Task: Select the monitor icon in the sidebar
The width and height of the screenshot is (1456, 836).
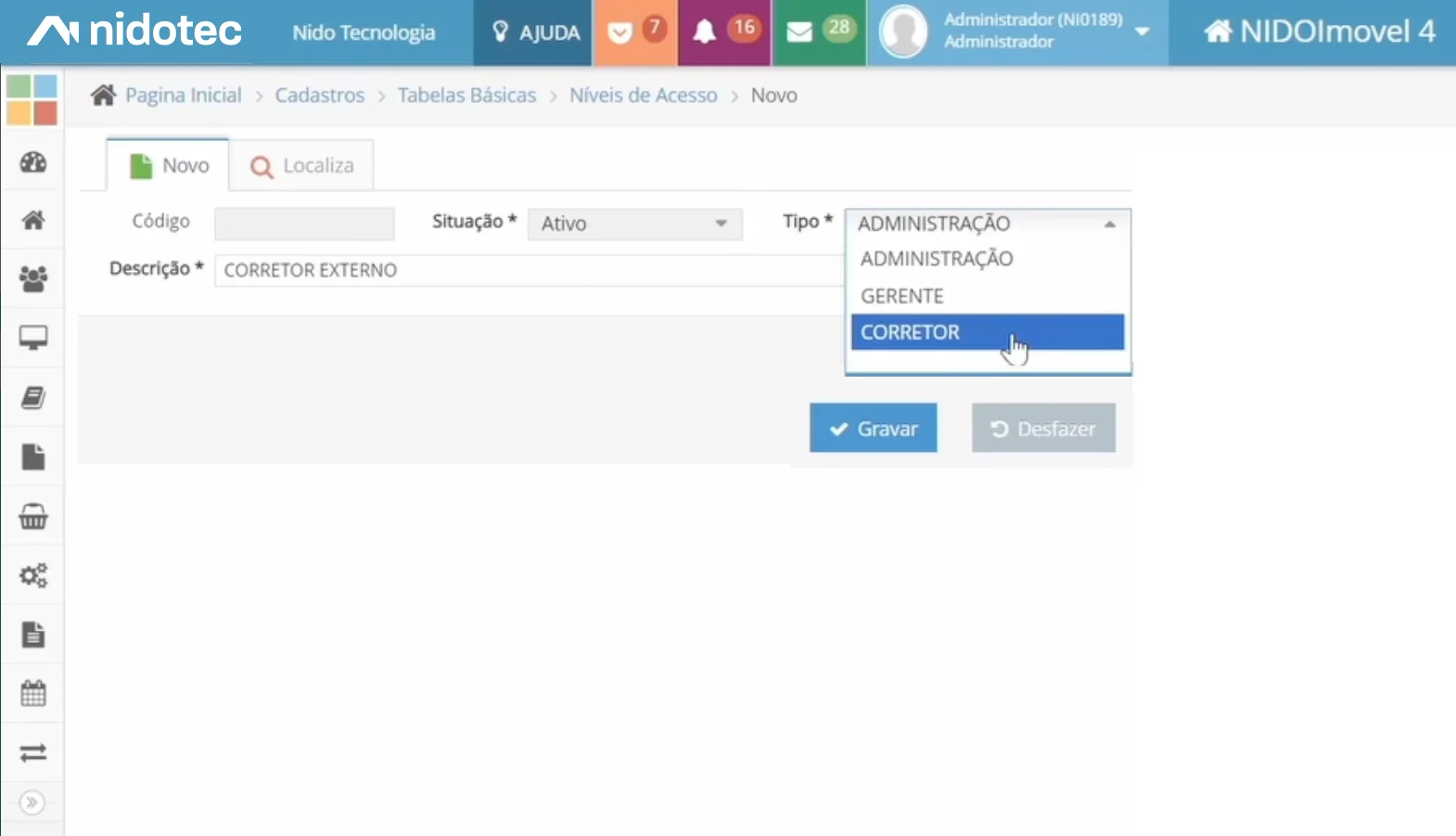Action: point(33,338)
